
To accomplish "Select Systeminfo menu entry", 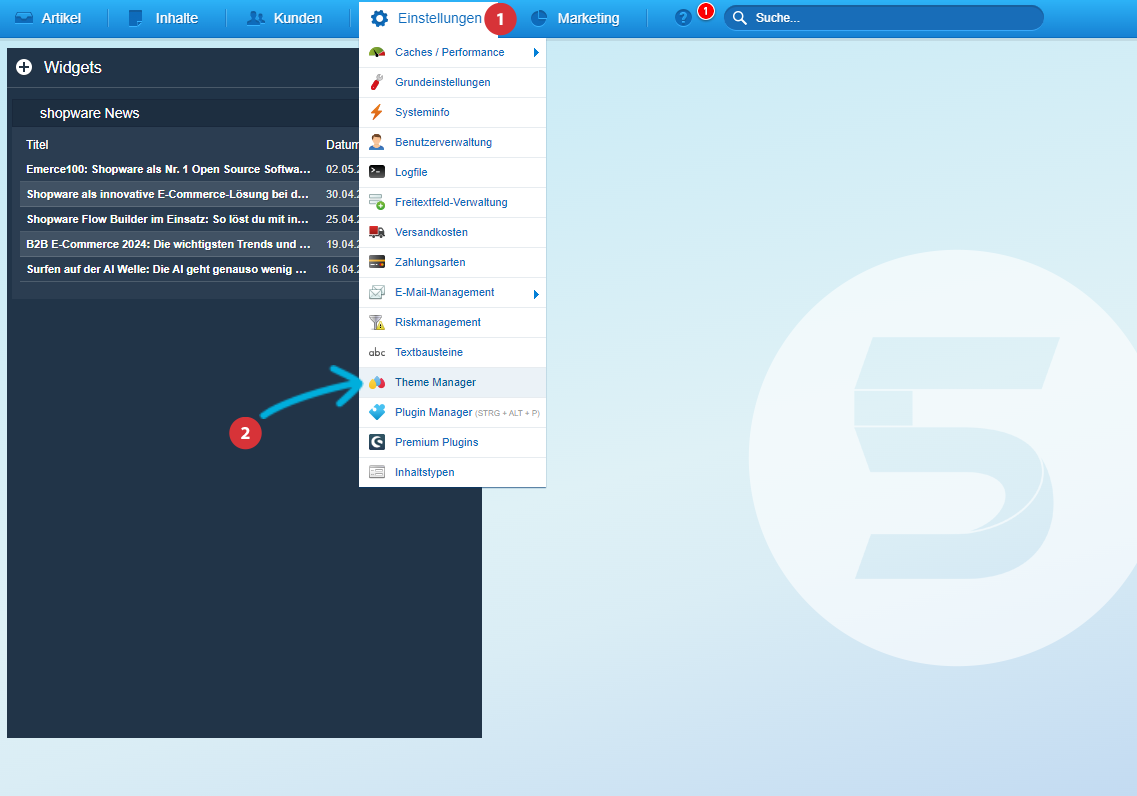I will click(x=452, y=112).
